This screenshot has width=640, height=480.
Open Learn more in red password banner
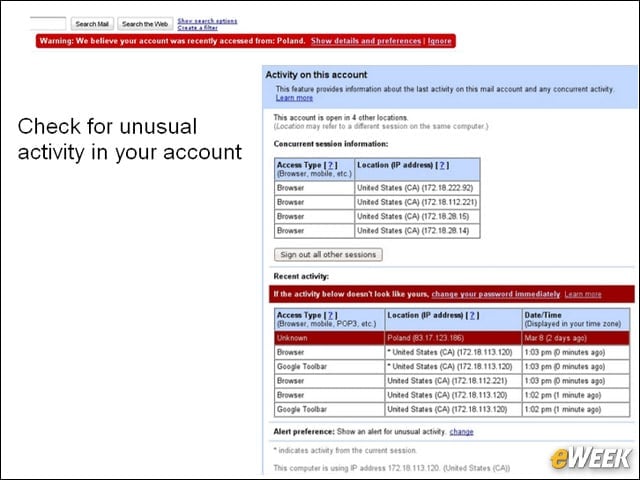click(583, 294)
